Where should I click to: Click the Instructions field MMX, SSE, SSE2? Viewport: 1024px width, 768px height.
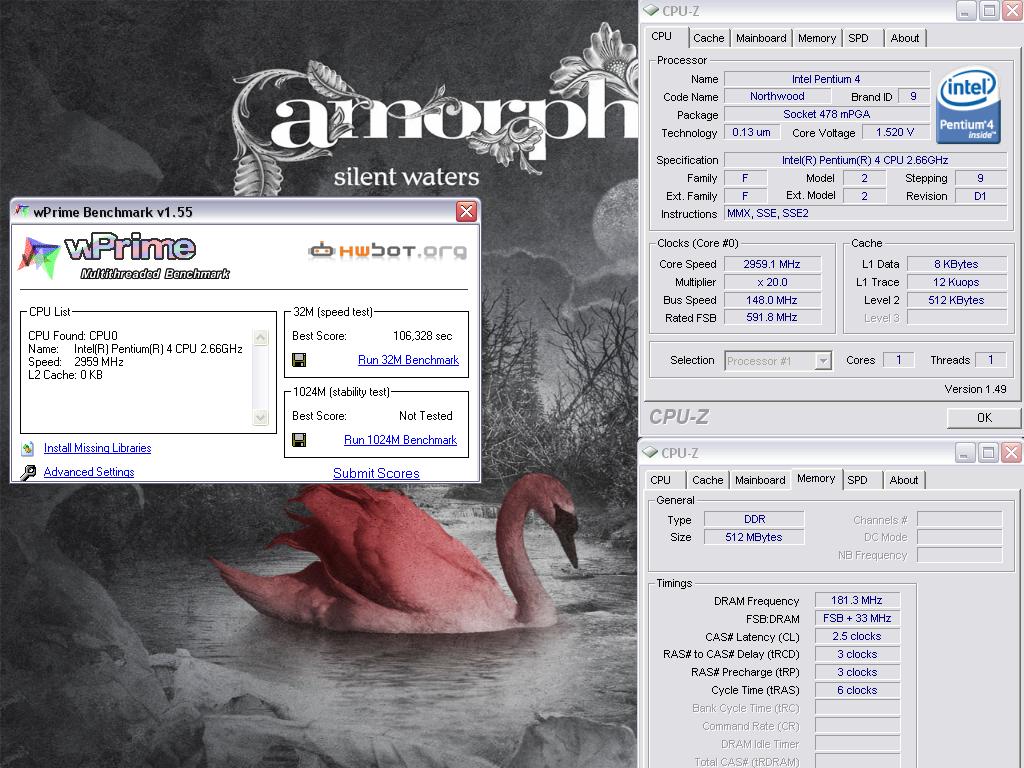tap(865, 214)
